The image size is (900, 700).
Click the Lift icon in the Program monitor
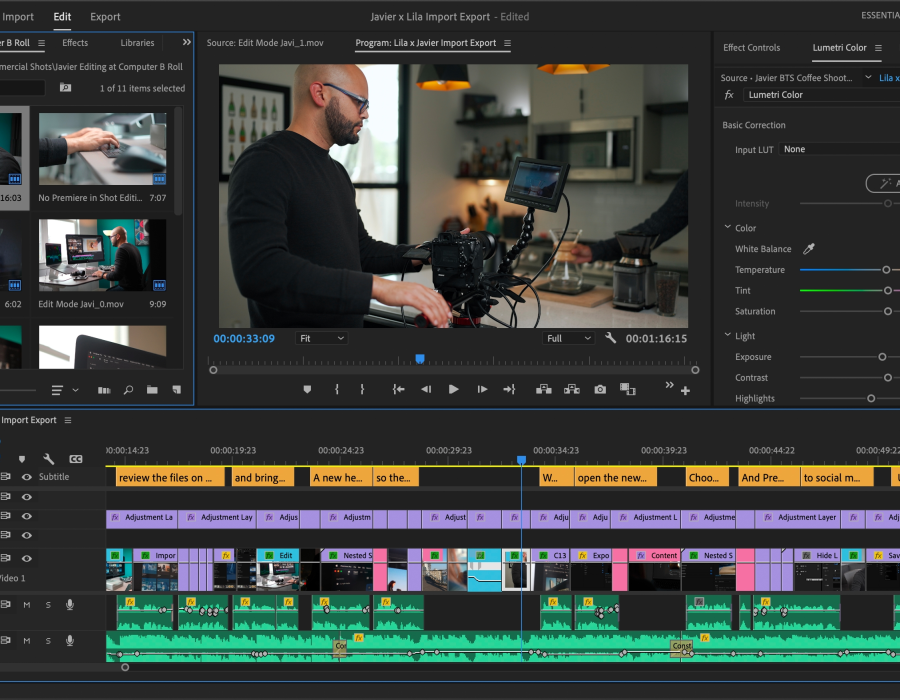coord(544,390)
